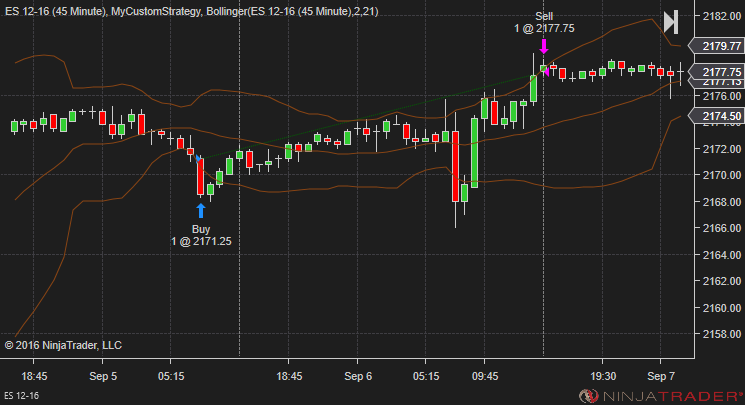Select the blue Buy up-arrow marker
Screen dimensions: 745x405
pyautogui.click(x=201, y=211)
